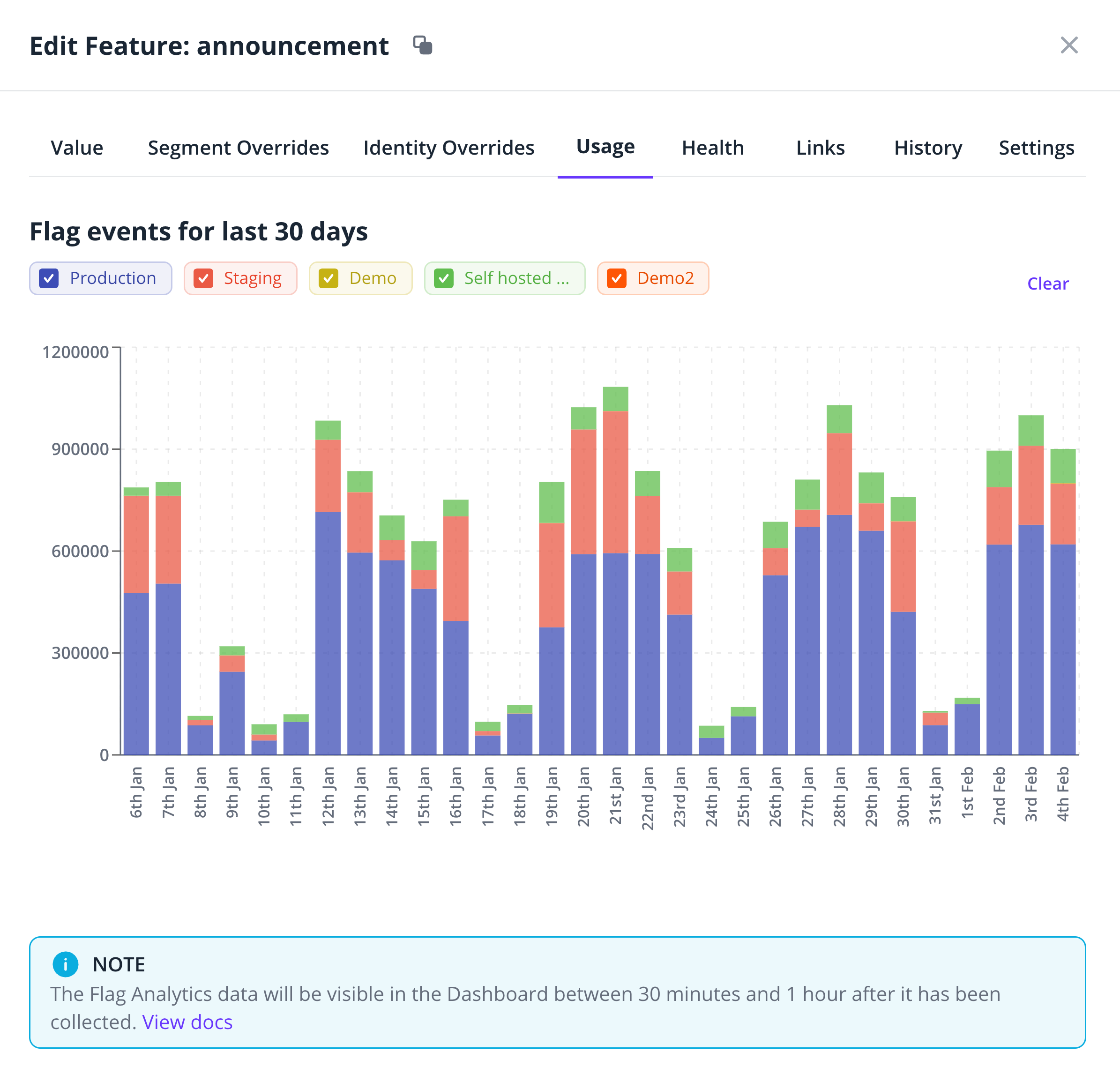Open the History tab
Viewport: 1120px width, 1067px height.
click(x=927, y=148)
